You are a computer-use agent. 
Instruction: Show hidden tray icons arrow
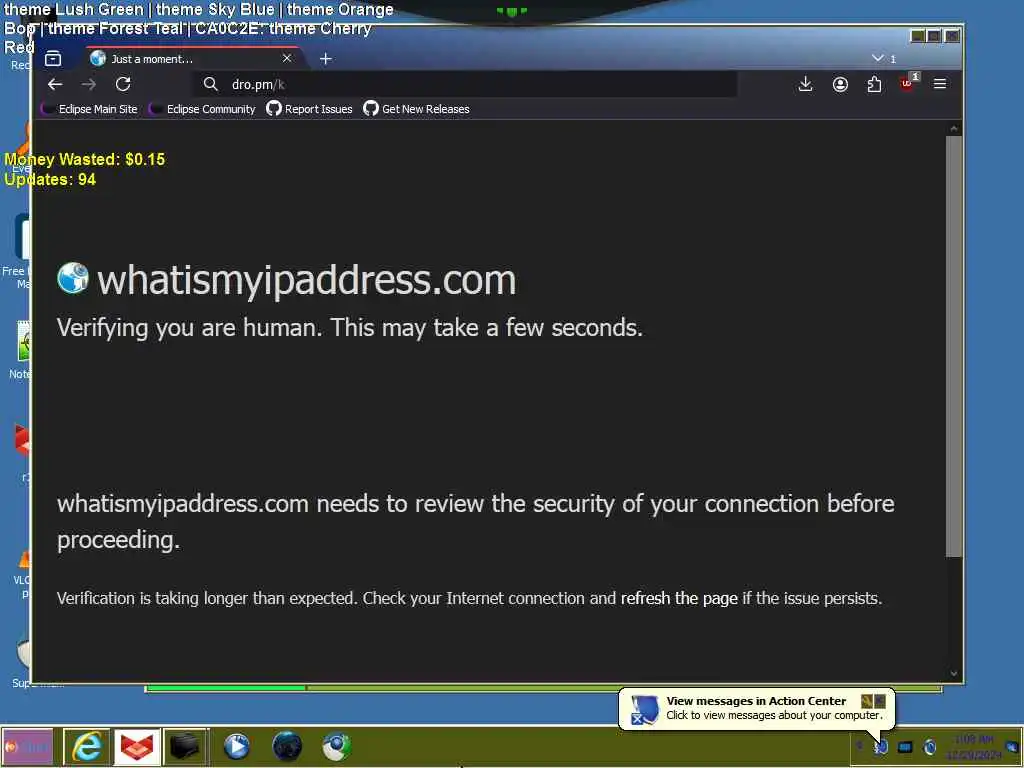859,746
